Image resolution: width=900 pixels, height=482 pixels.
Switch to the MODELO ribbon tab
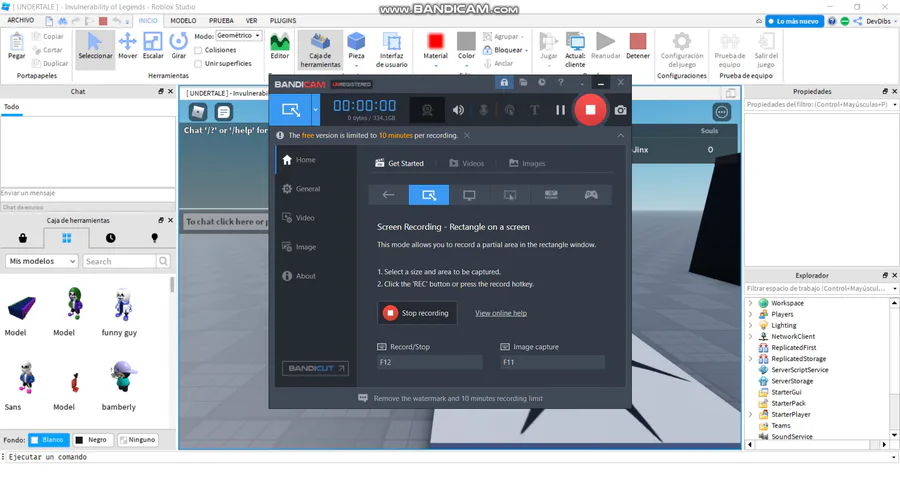click(183, 20)
